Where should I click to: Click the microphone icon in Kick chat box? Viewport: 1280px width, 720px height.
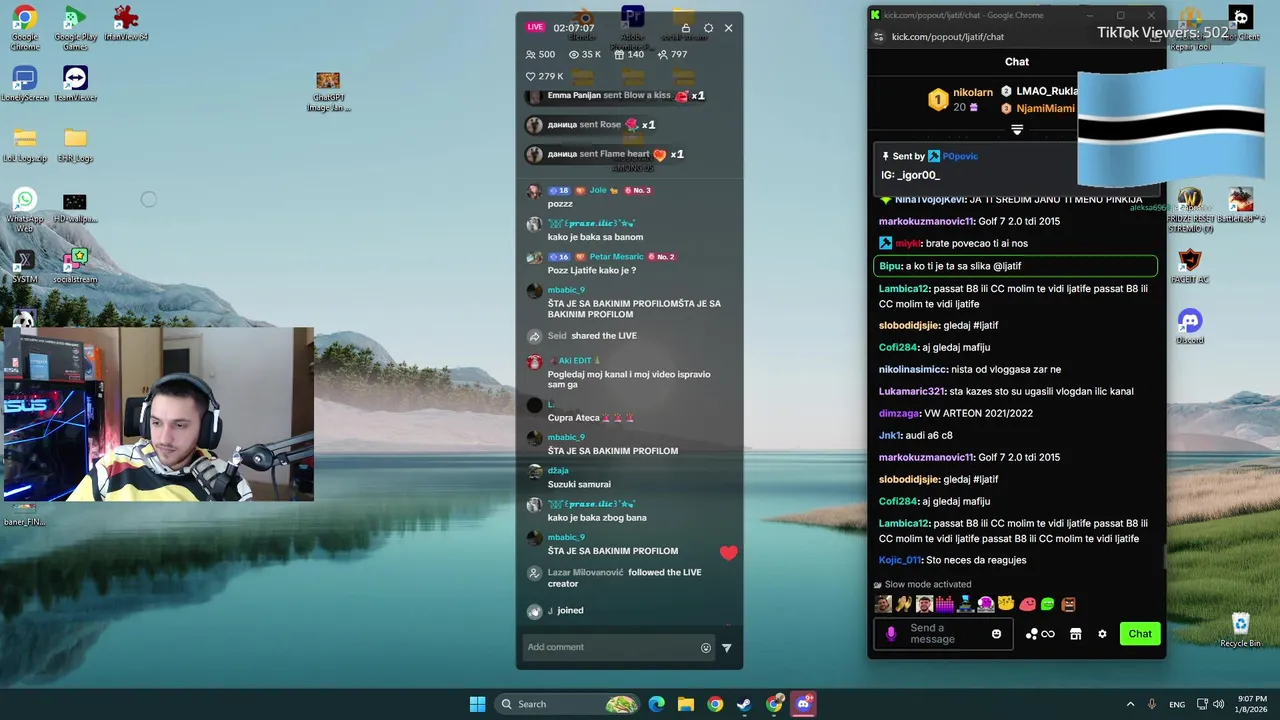[891, 634]
